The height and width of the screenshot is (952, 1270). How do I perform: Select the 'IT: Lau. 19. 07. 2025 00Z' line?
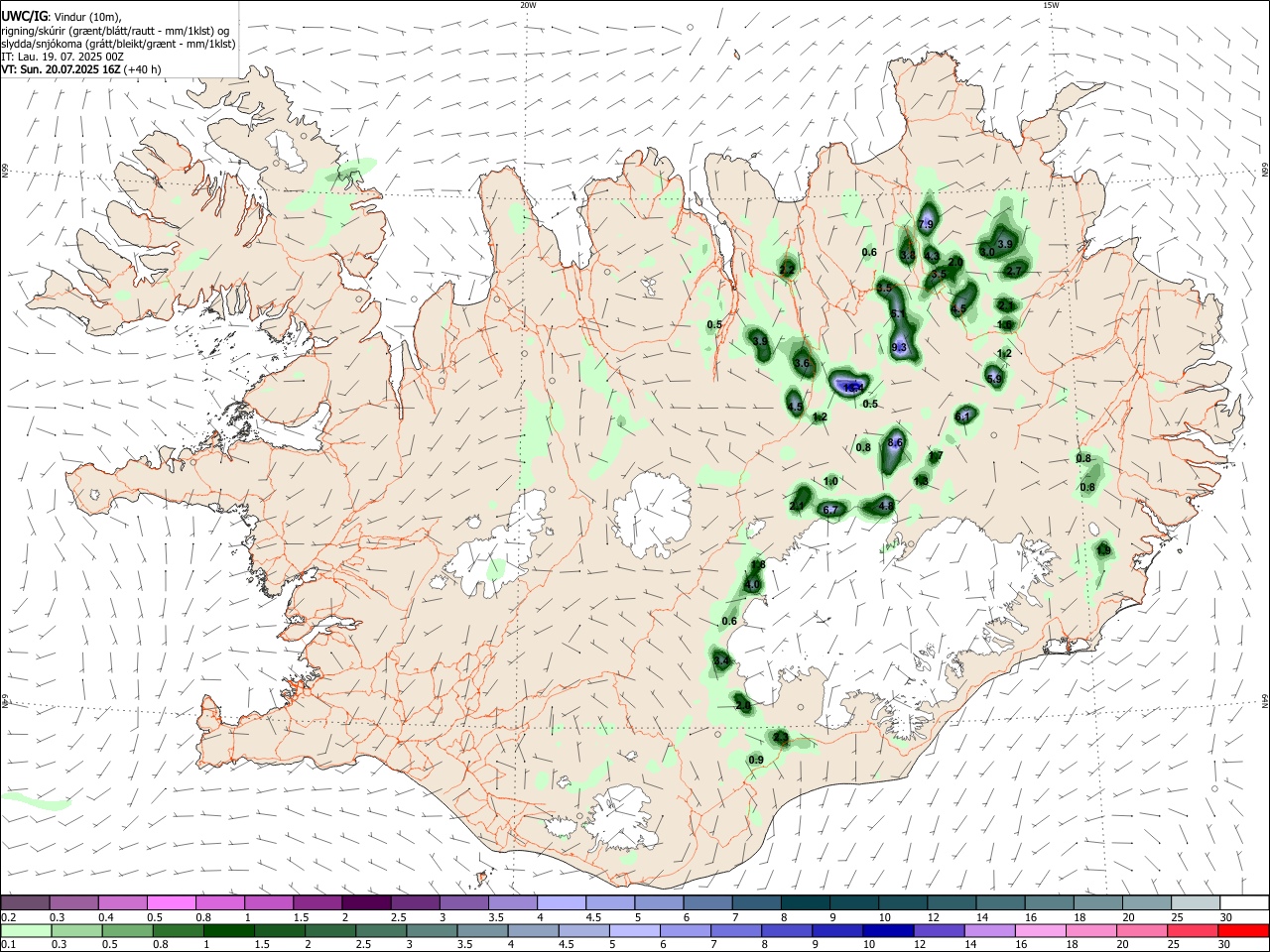click(63, 57)
